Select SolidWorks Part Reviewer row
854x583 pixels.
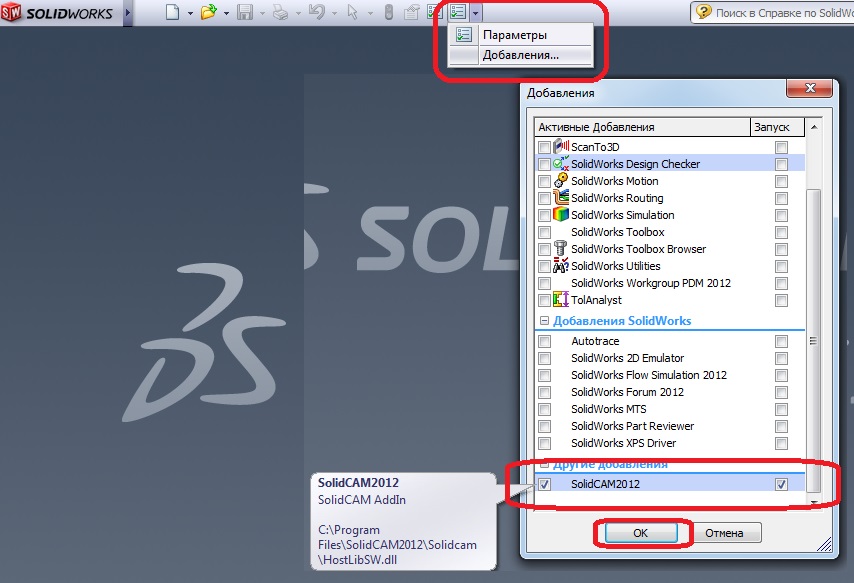click(669, 426)
